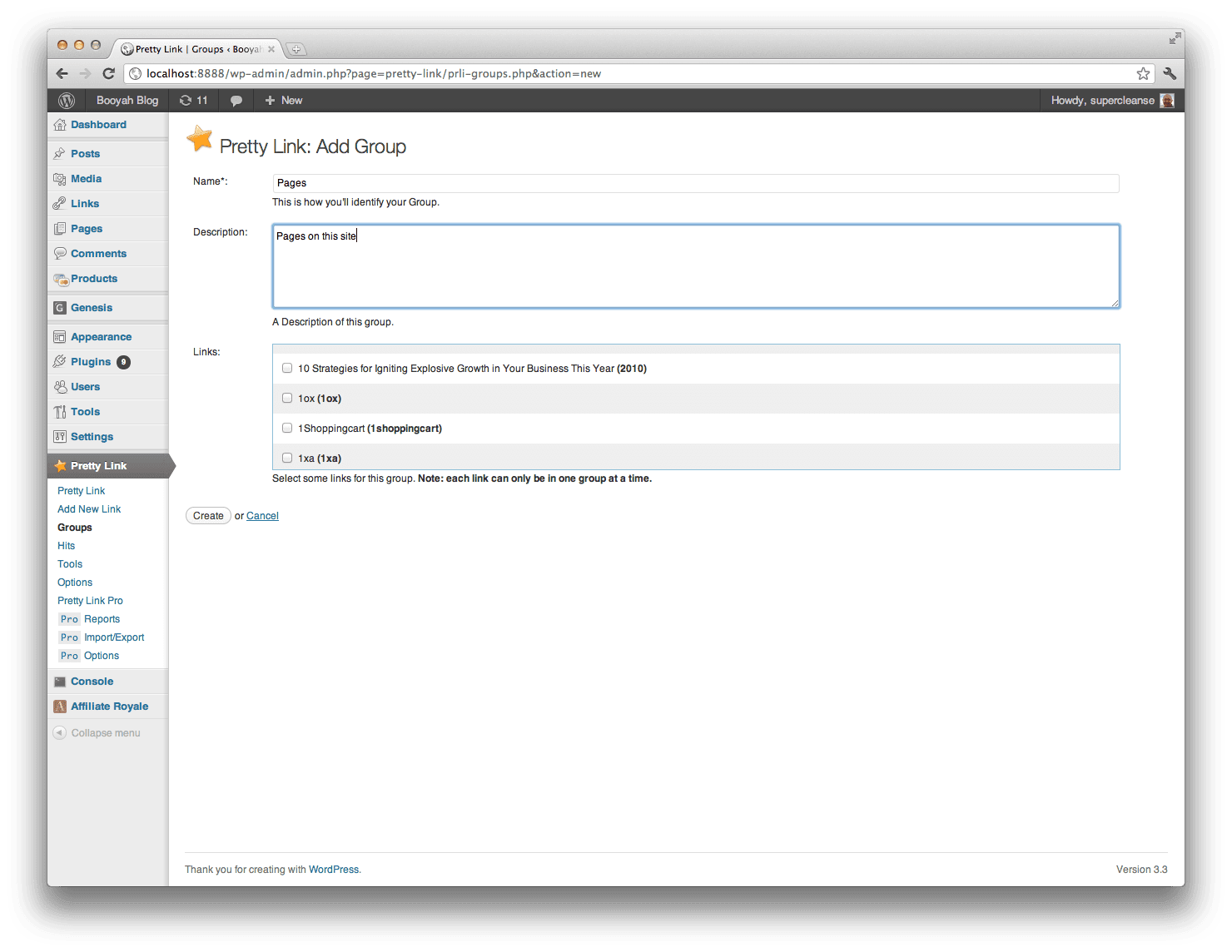The image size is (1232, 952).
Task: Open the New dropdown in admin bar
Action: (283, 101)
